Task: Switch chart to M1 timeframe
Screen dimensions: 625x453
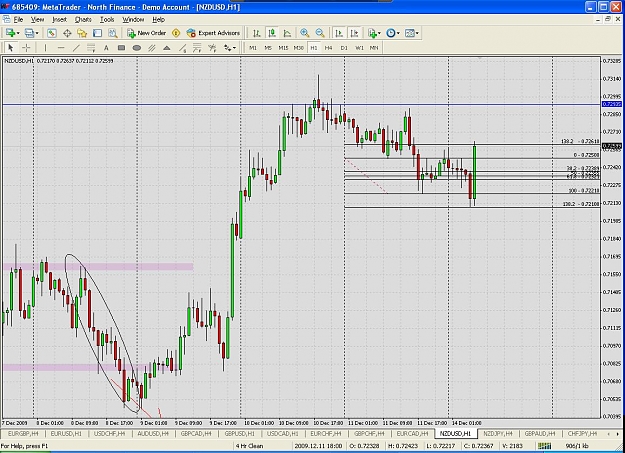Action: pos(253,48)
